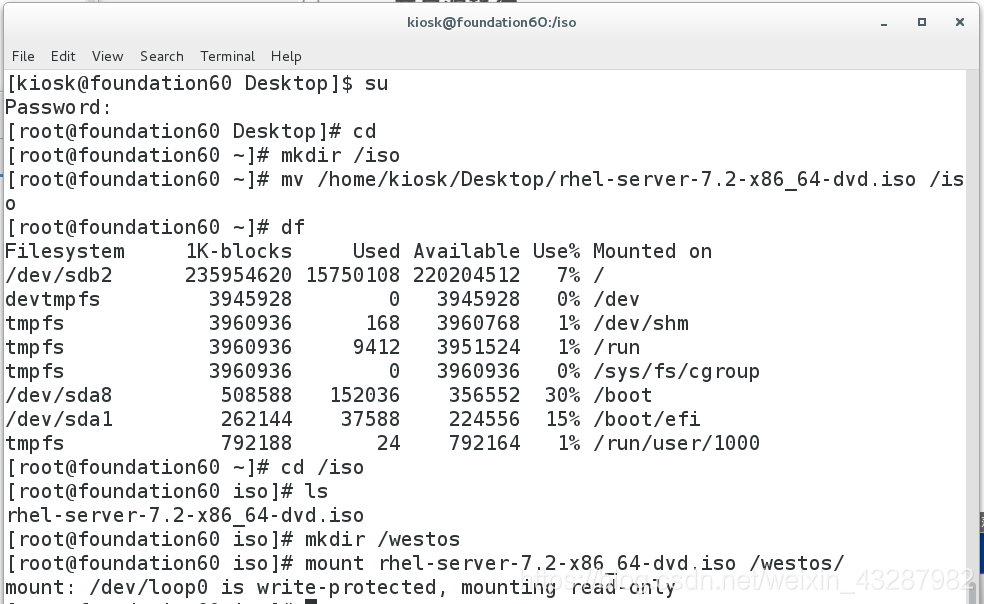
Task: Click the ls output rhel-server-7.2-x86_64-dvd.iso
Action: point(185,515)
